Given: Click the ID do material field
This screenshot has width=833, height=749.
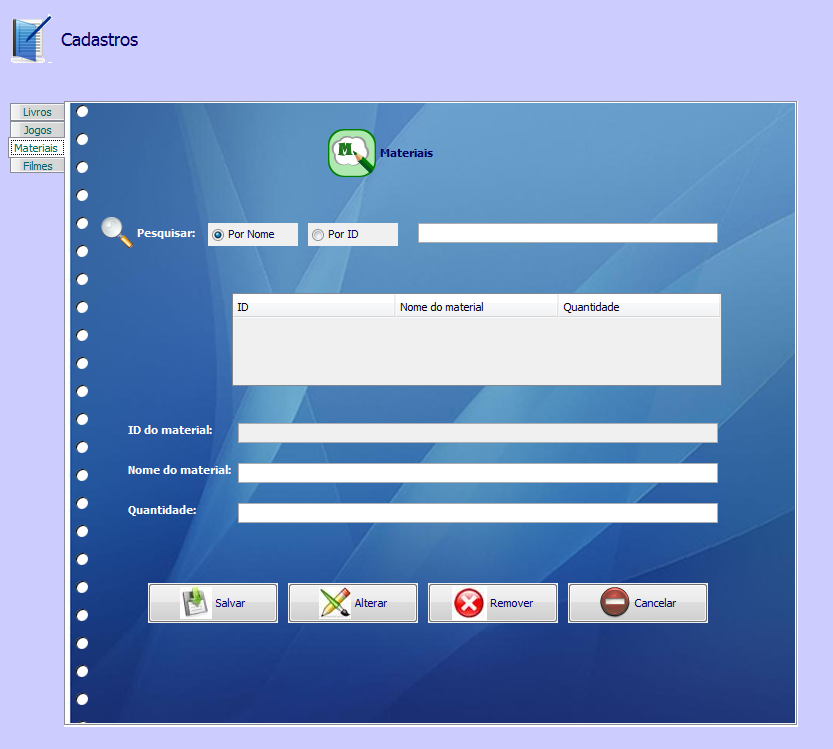Looking at the screenshot, I should point(478,433).
